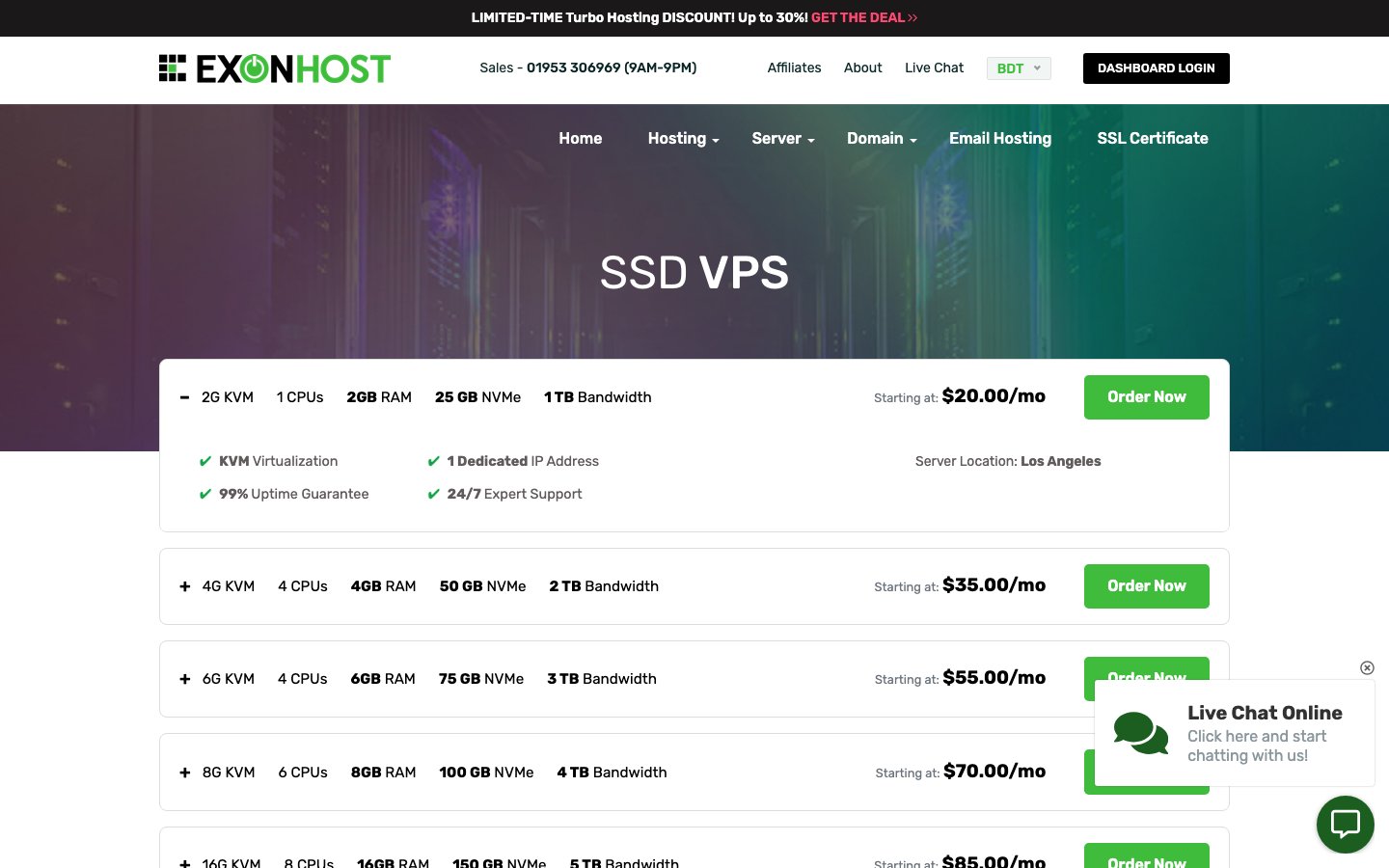The width and height of the screenshot is (1389, 868).
Task: Click the 4 CPUs text in 4G KVM row
Action: (x=303, y=586)
